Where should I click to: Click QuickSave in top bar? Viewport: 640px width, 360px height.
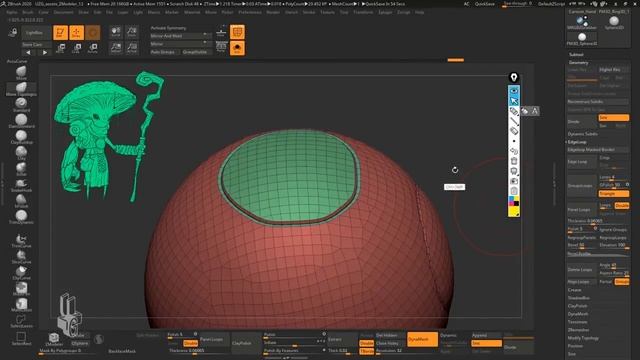pyautogui.click(x=485, y=4)
